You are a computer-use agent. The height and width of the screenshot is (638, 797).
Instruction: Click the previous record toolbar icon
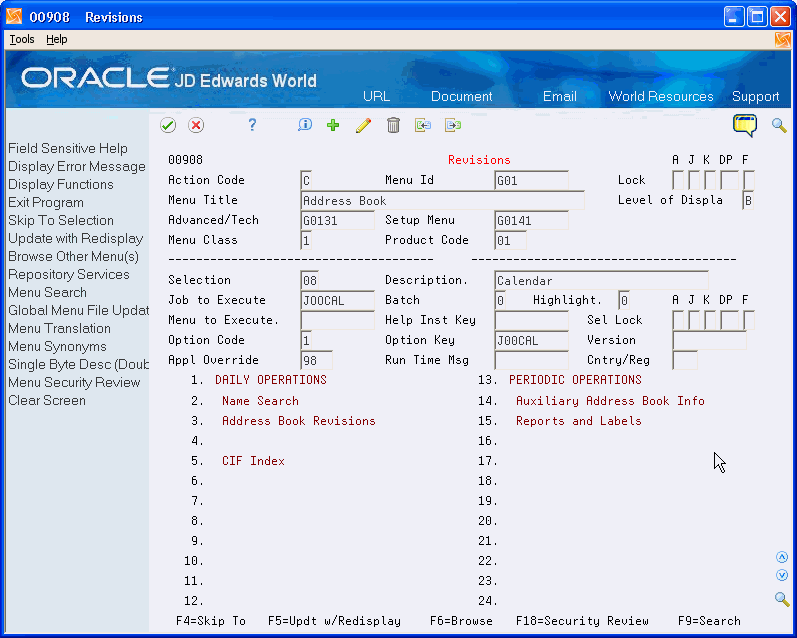[422, 125]
